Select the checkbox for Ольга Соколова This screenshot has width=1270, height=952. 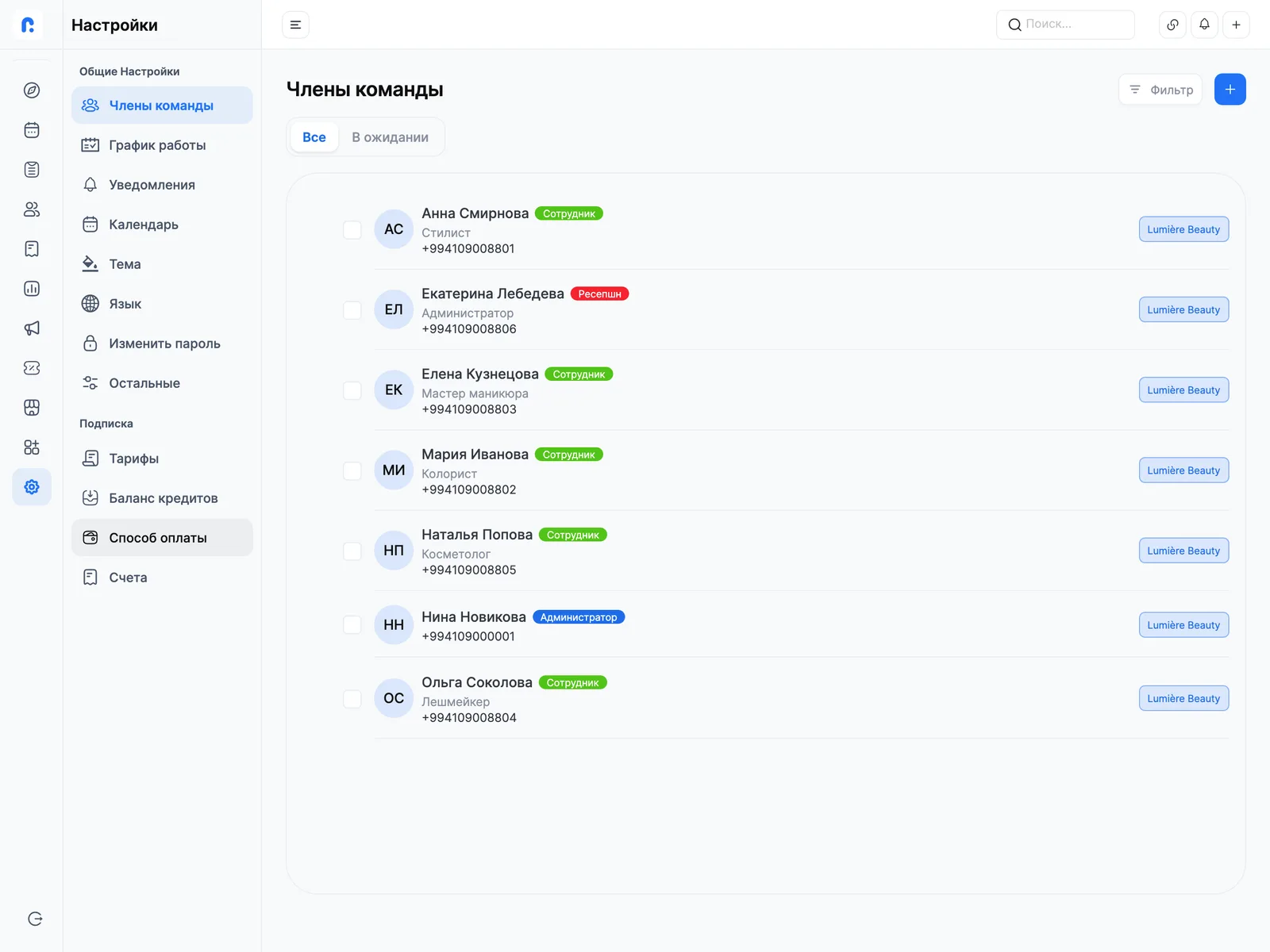pos(352,699)
